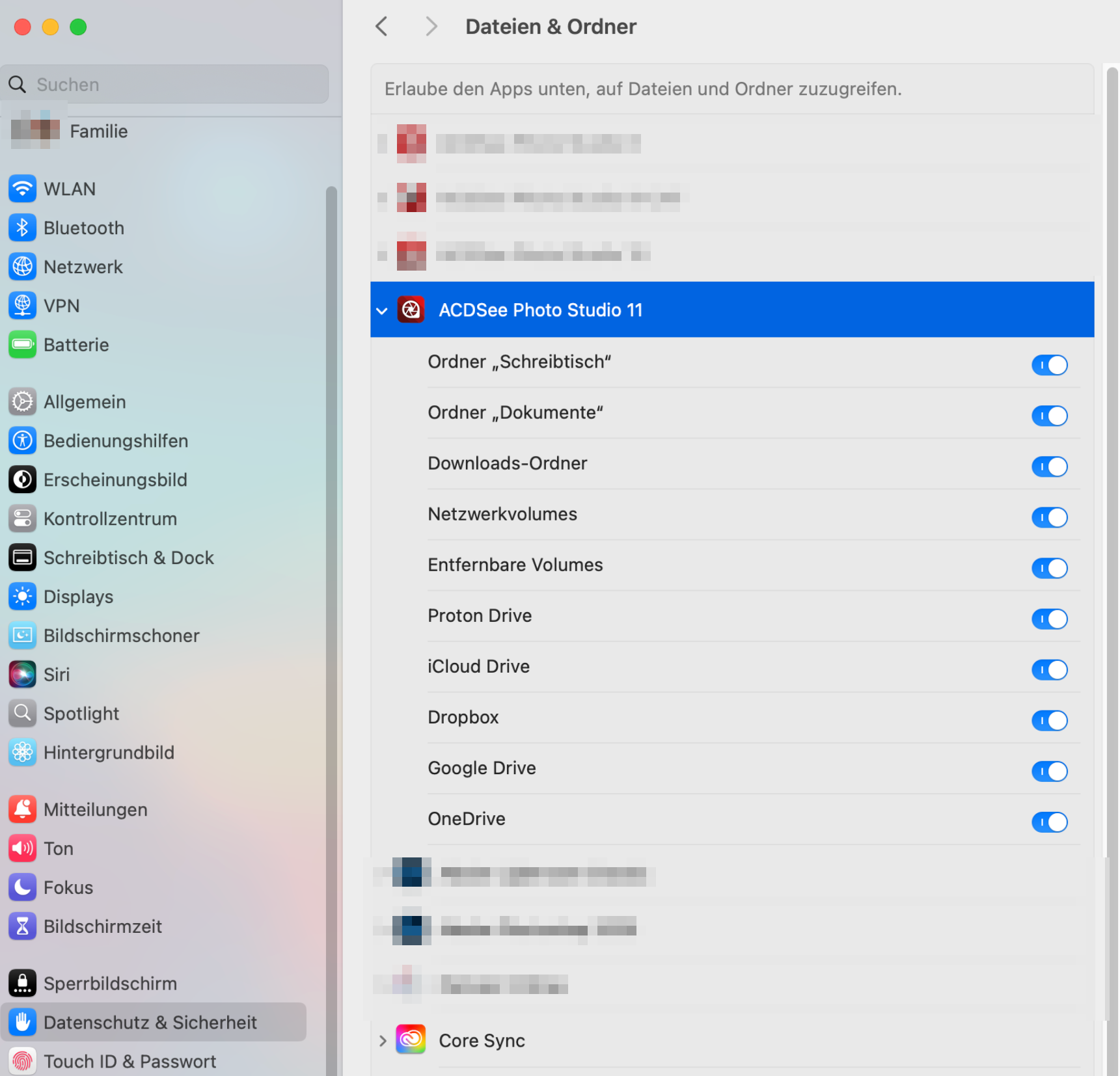Open Kontrollzentrum label in the sidebar
Viewport: 1120px width, 1076px height.
110,519
